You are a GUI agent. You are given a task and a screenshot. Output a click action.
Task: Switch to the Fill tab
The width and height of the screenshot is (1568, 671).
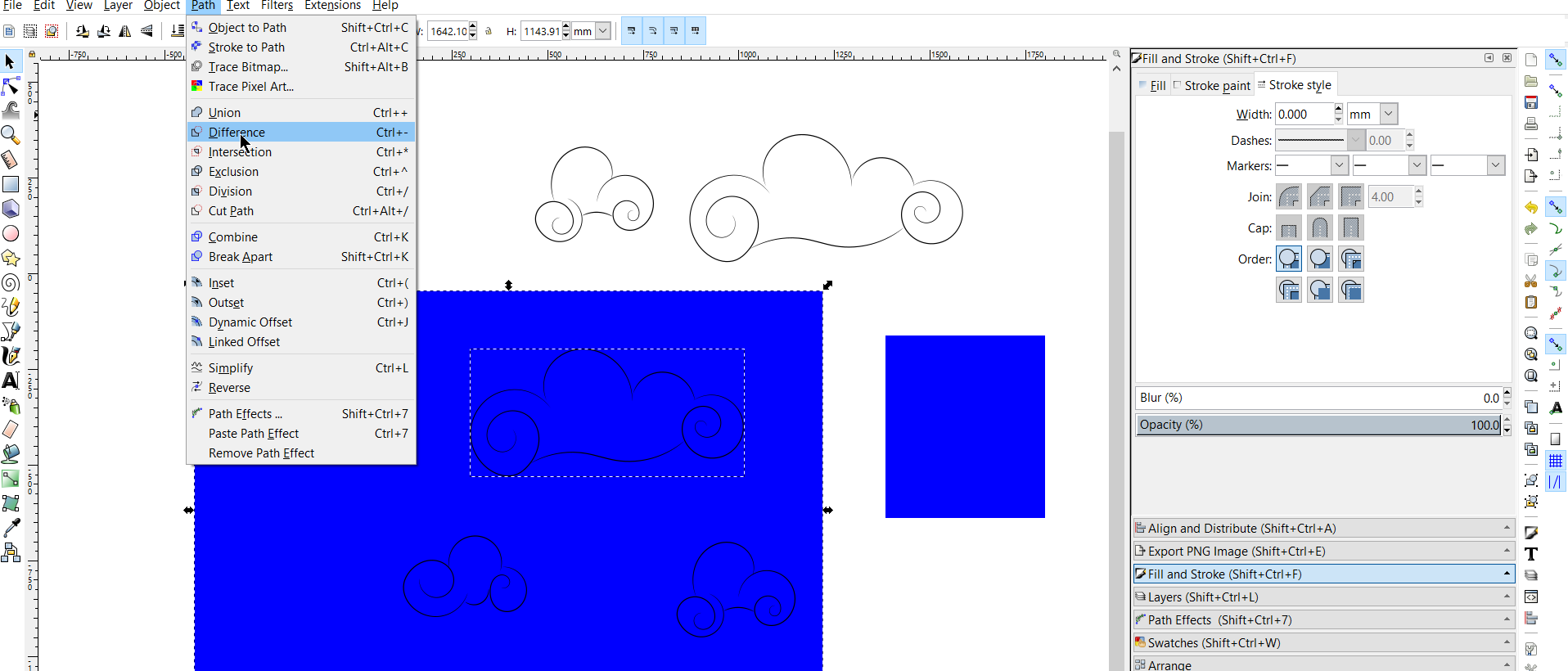click(1152, 85)
